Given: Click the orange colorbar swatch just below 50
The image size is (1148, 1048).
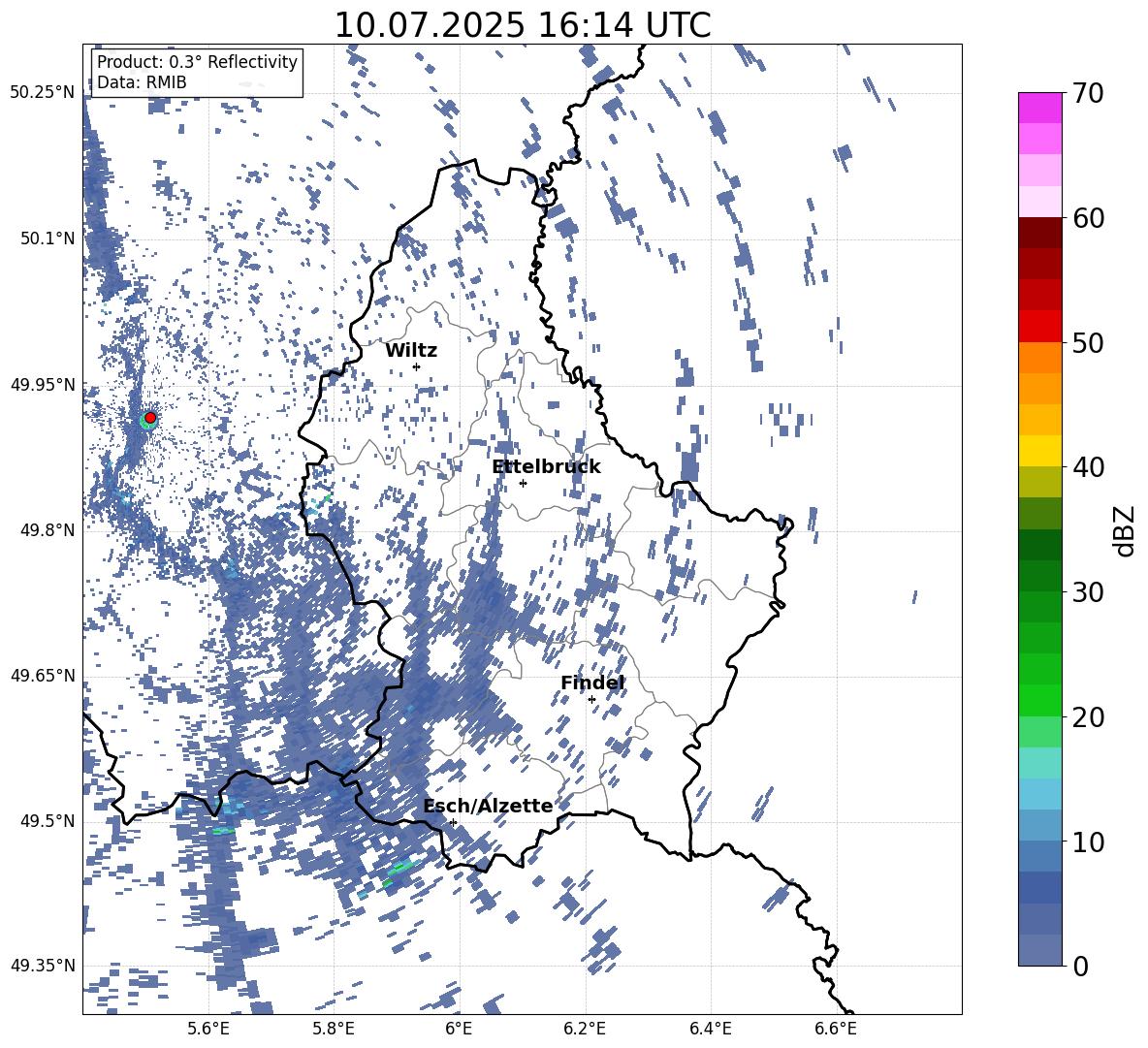Looking at the screenshot, I should (x=1039, y=358).
